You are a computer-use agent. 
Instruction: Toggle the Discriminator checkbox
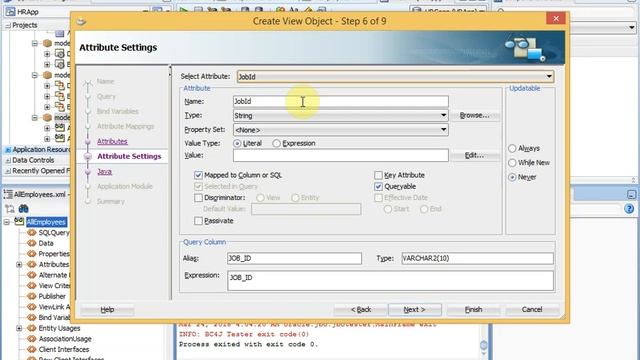click(198, 198)
